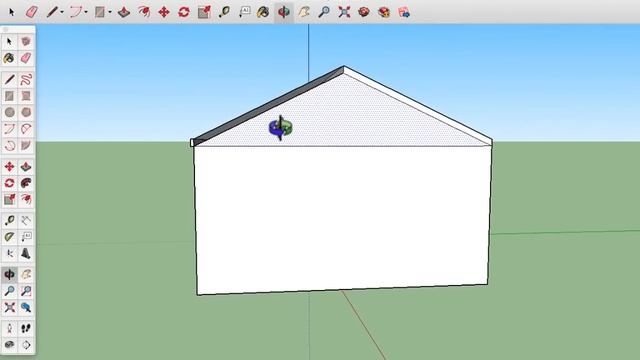Return to Previous view using blue icon
The width and height of the screenshot is (640, 360).
(x=26, y=307)
